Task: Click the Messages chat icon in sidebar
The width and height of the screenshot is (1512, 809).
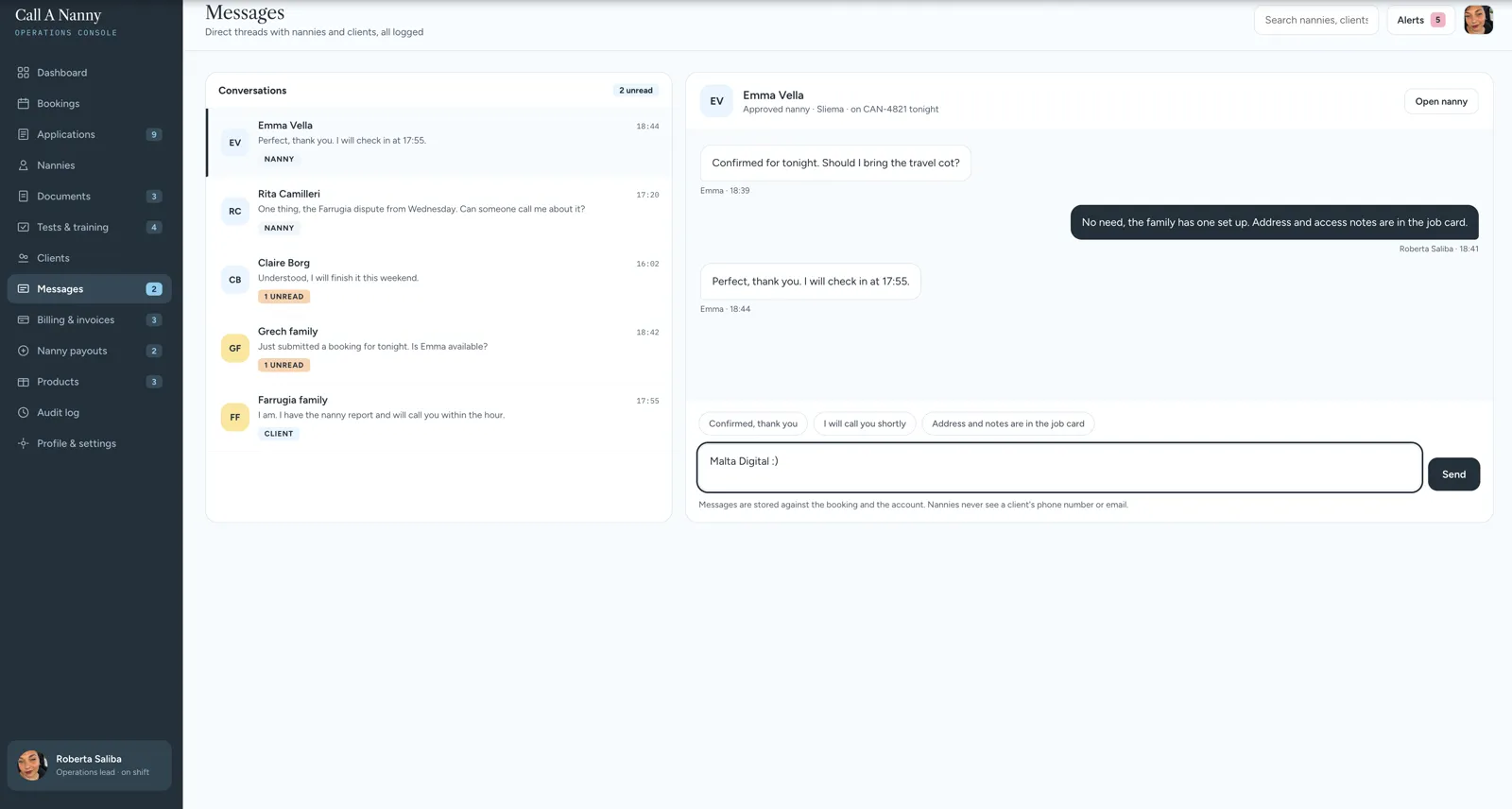Action: [x=24, y=289]
